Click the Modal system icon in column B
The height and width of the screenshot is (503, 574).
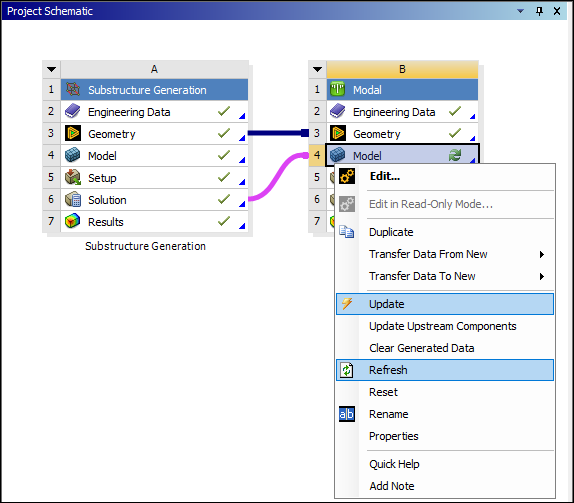coord(337,89)
